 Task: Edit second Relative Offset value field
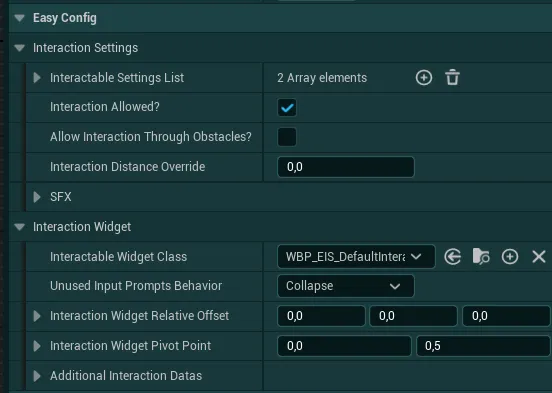[413, 316]
